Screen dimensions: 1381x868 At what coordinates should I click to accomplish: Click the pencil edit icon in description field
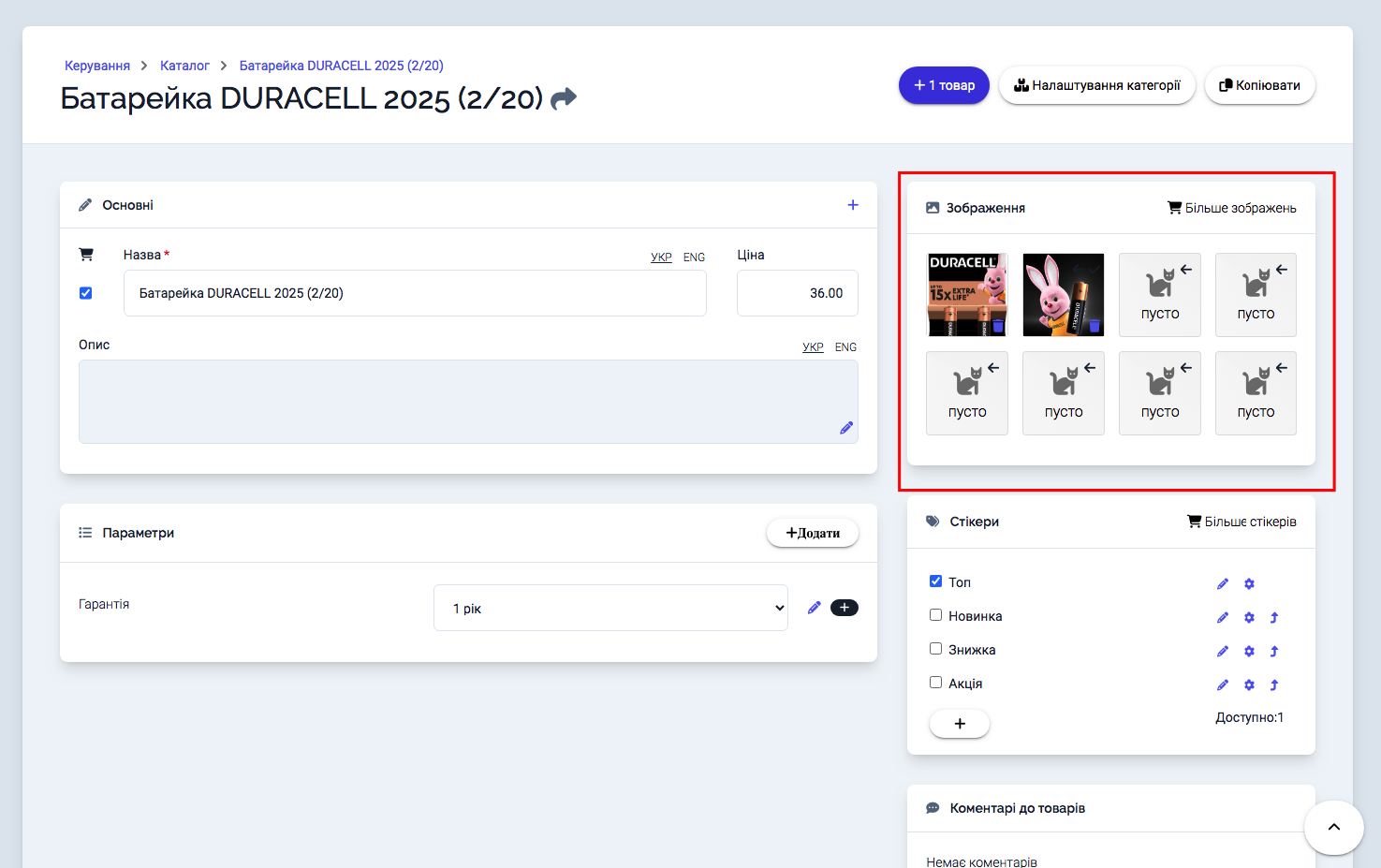coord(846,428)
